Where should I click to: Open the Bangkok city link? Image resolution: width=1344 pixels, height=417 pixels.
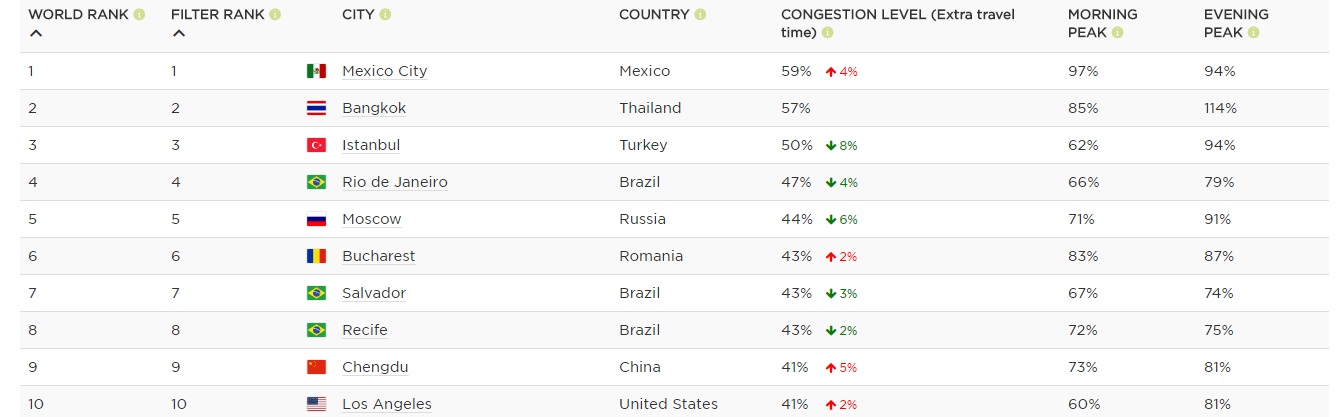pos(374,108)
